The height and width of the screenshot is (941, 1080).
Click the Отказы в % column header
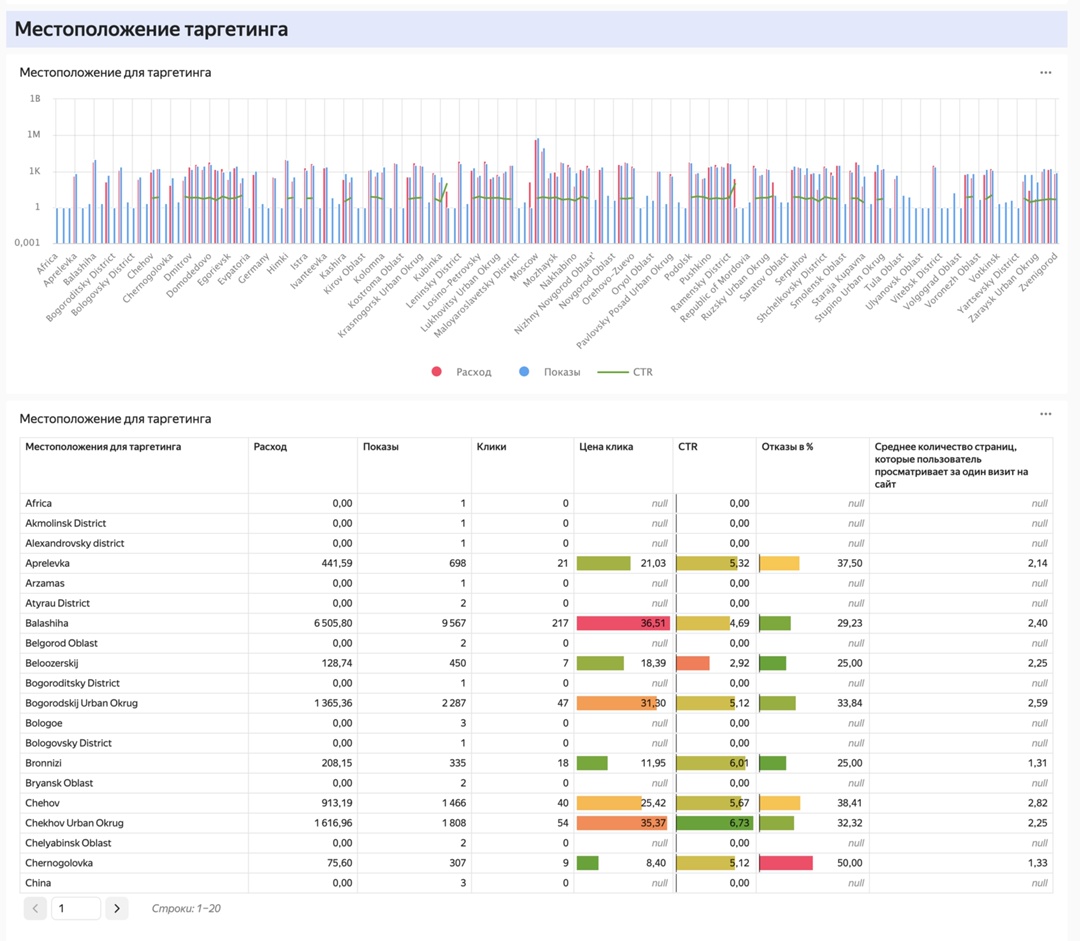coord(787,447)
